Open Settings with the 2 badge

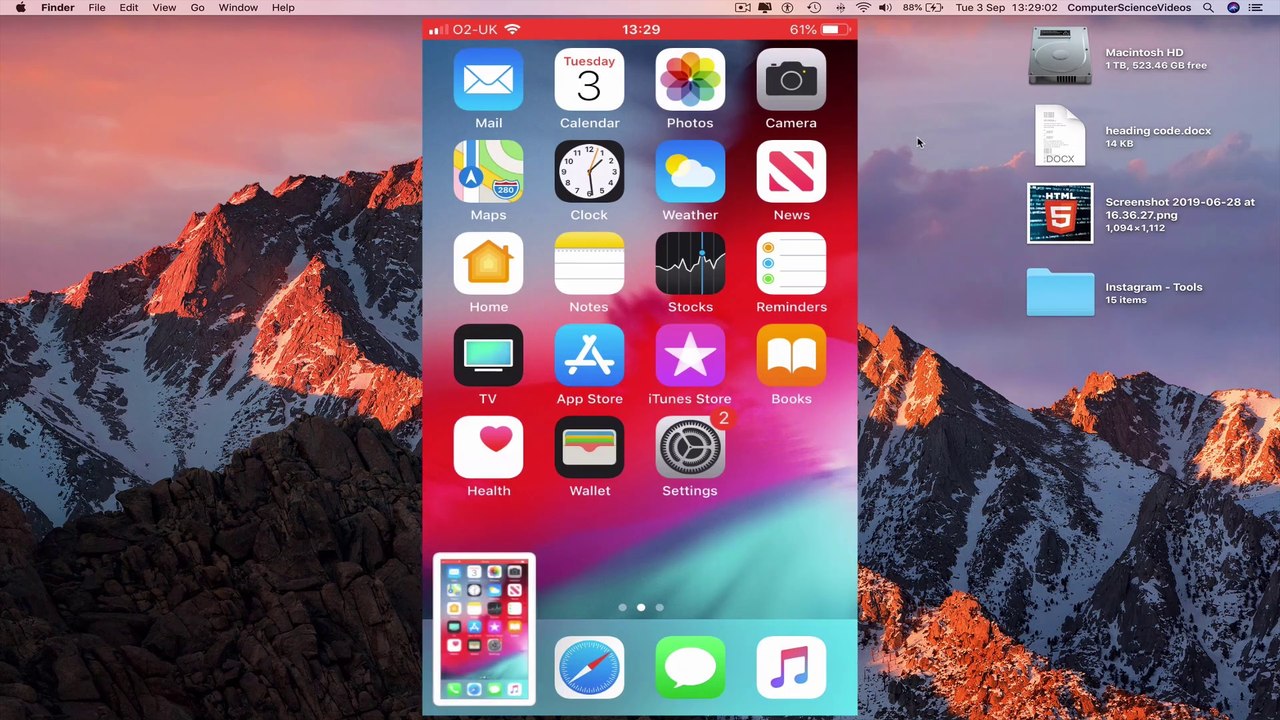(690, 448)
